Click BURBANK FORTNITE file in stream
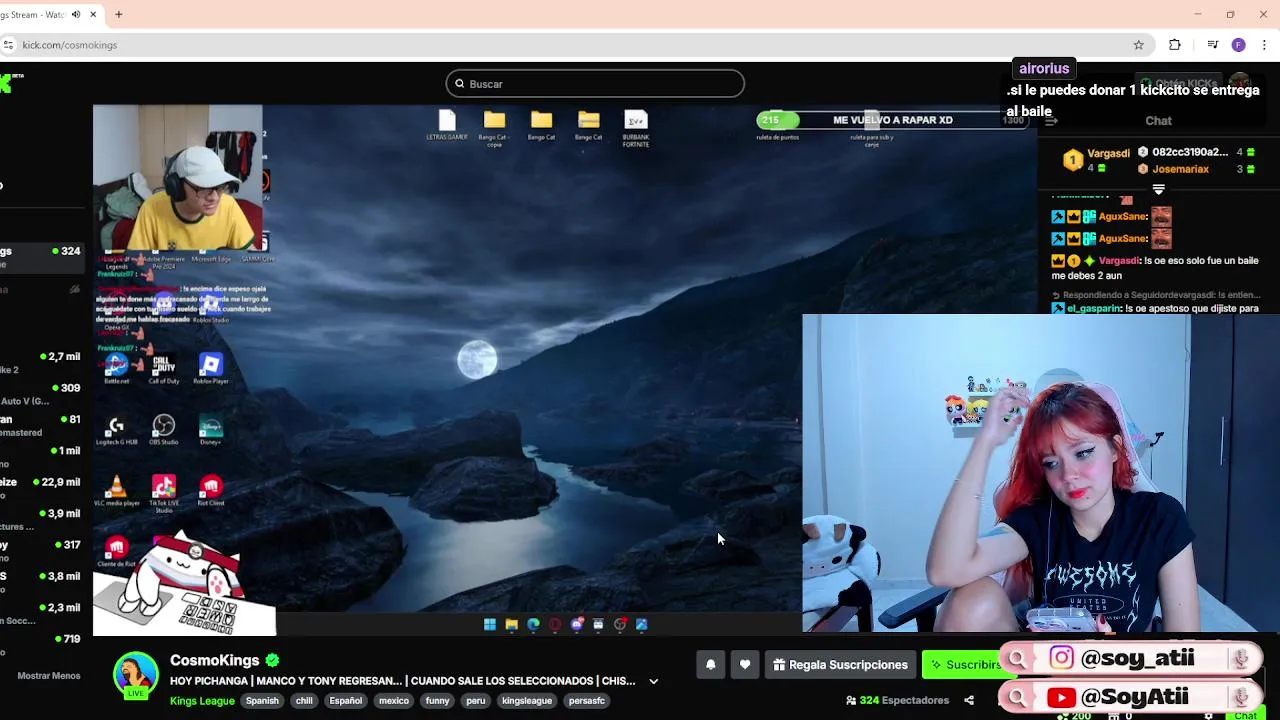The image size is (1280, 720). tap(636, 129)
